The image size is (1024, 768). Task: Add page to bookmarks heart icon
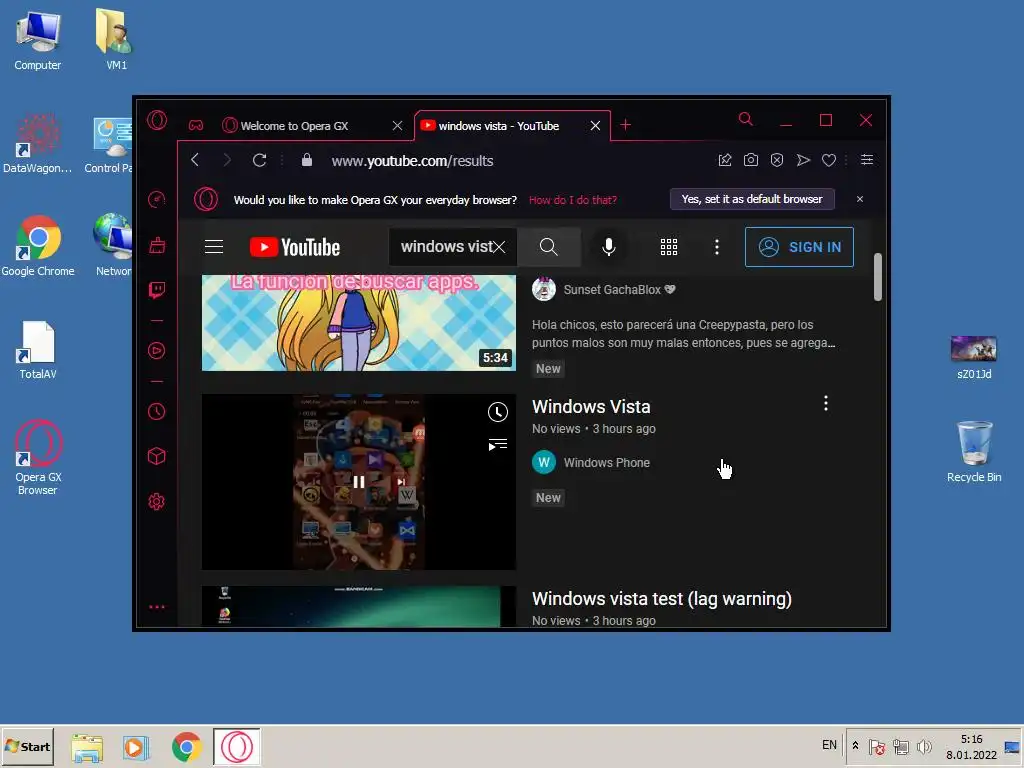click(829, 160)
